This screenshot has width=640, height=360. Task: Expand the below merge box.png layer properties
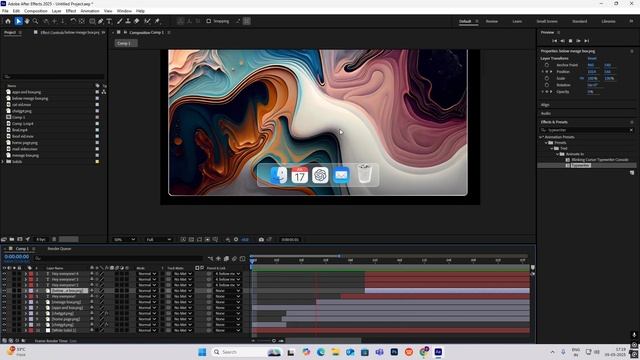pos(26,291)
